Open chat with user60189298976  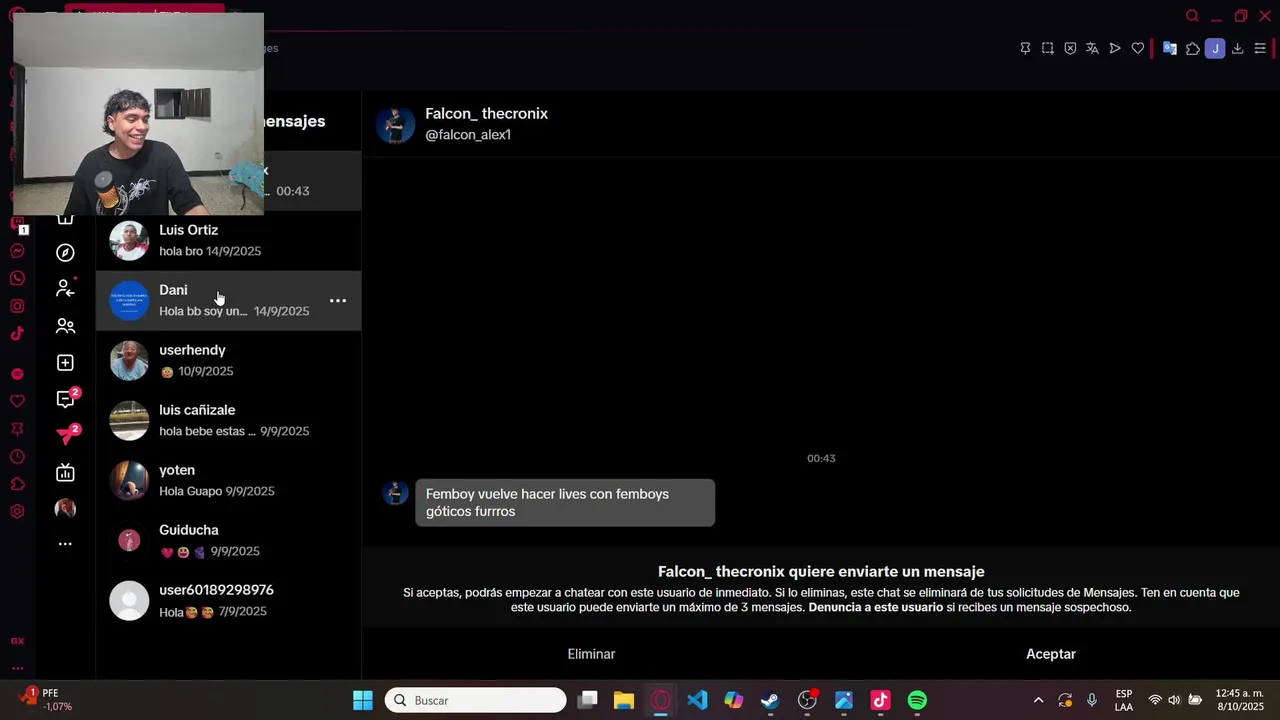tap(228, 601)
